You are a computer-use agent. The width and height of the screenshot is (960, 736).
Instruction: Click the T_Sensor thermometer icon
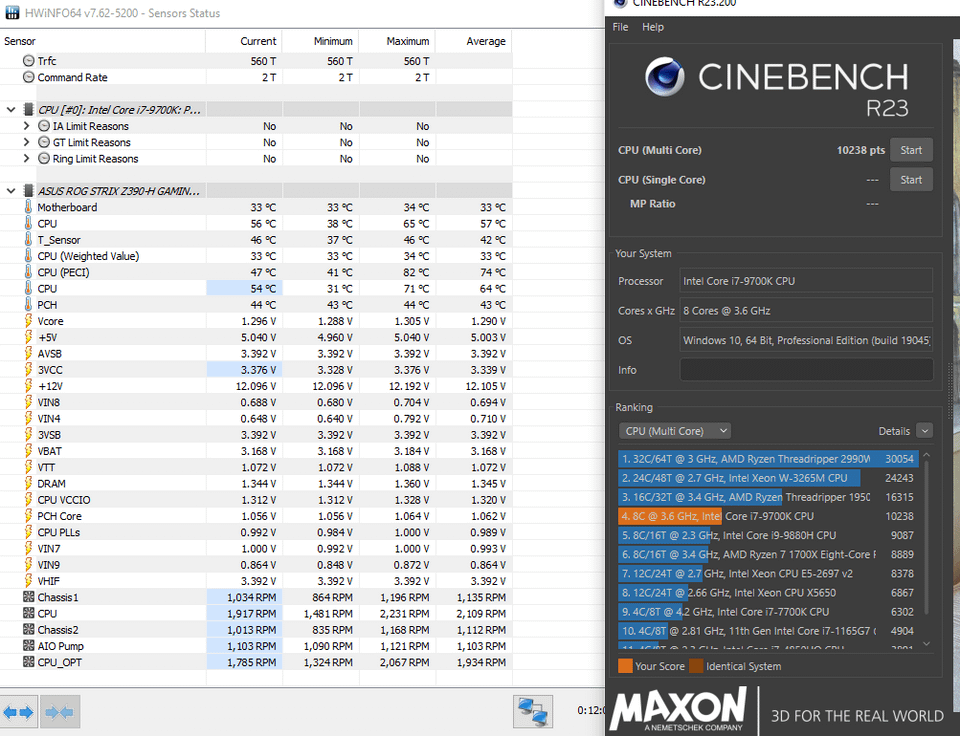[28, 239]
